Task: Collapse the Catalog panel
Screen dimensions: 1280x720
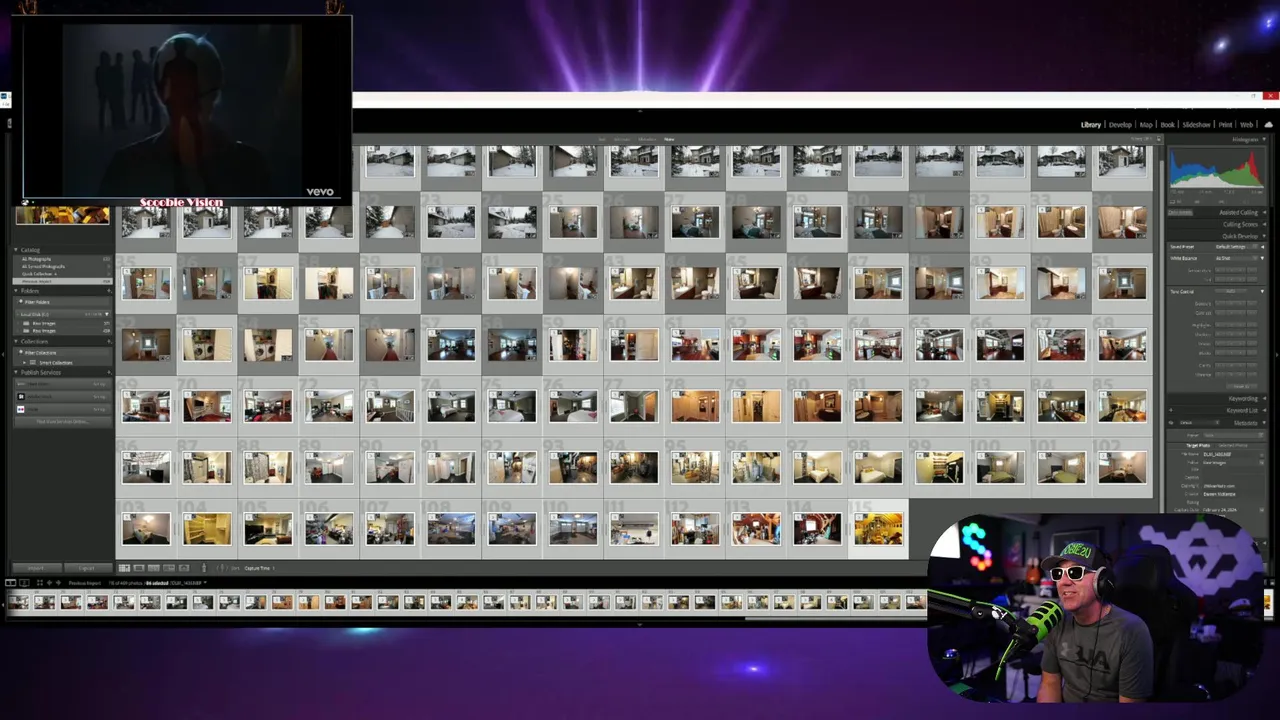Action: 16,250
